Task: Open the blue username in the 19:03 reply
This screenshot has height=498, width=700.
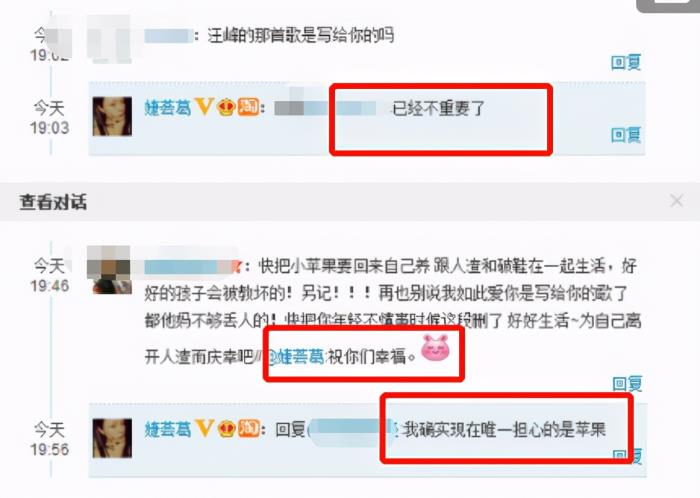Action: pos(168,108)
